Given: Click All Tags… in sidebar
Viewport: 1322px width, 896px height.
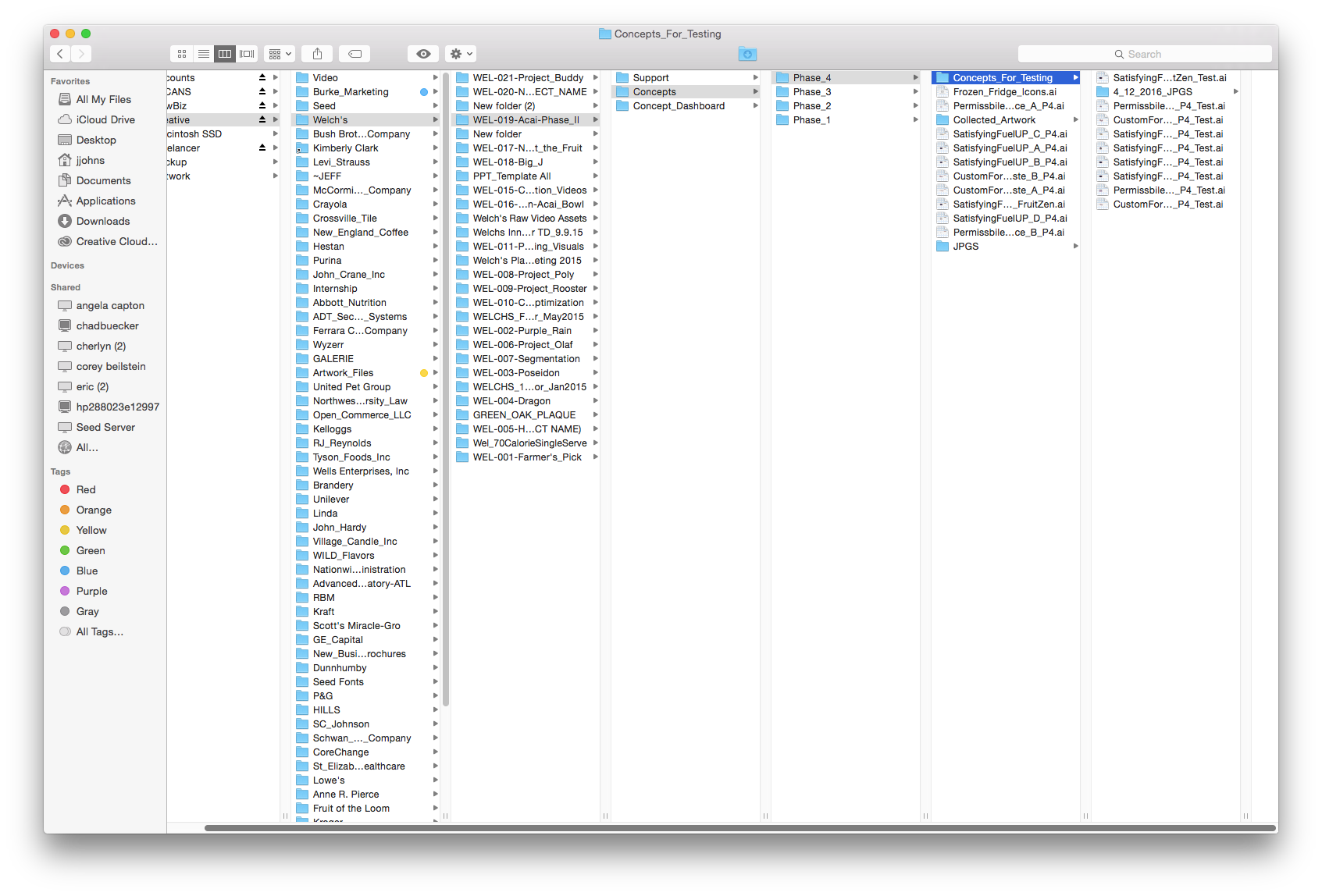Looking at the screenshot, I should [99, 632].
